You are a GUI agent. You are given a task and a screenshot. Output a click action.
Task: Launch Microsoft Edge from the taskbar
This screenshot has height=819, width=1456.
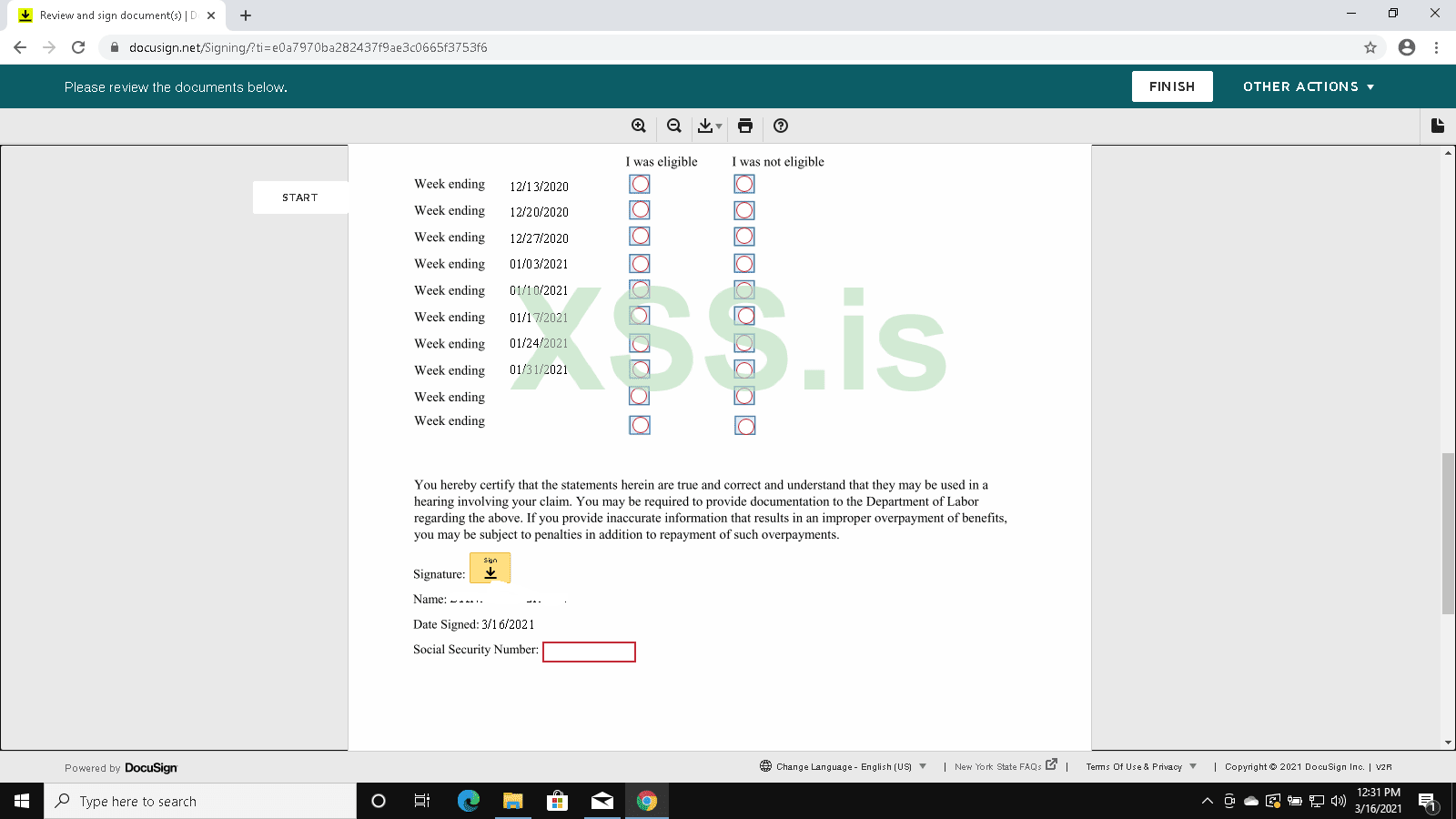point(469,801)
